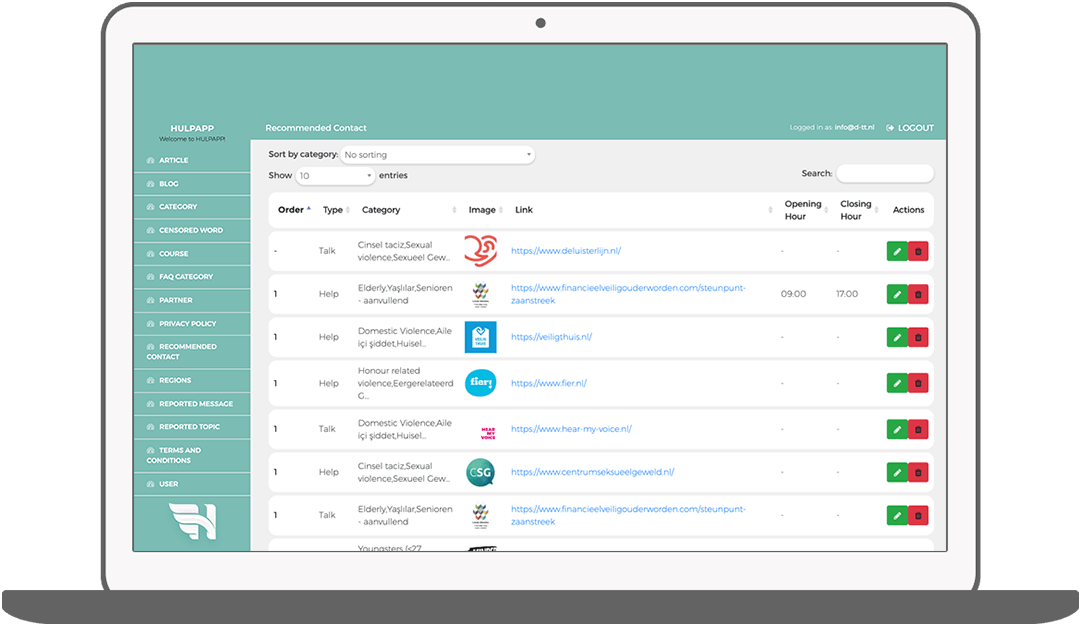The image size is (1081, 626).
Task: Log out using the LOGOUT button
Action: [910, 128]
